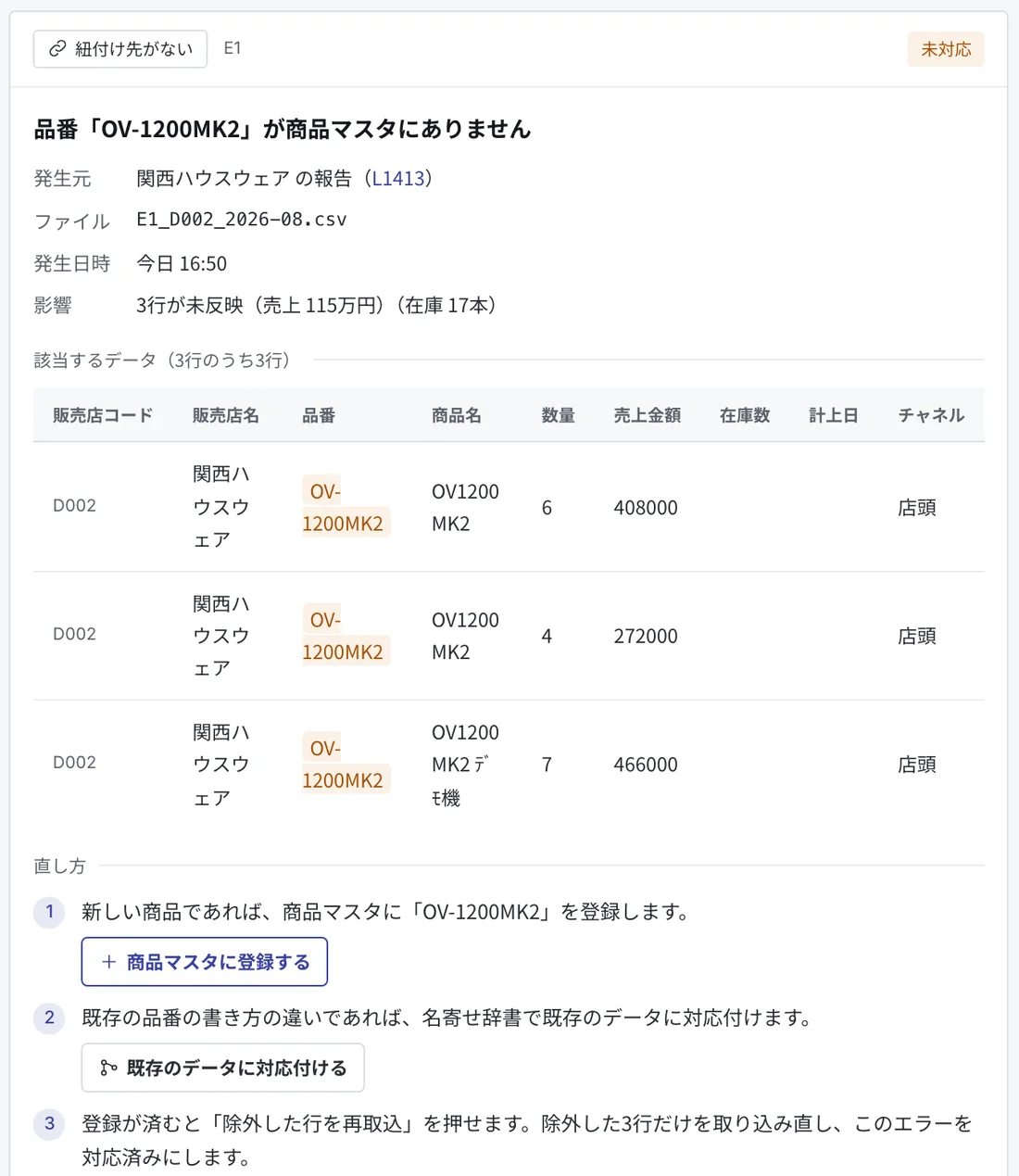Click the 売上金額 column header

[x=648, y=415]
